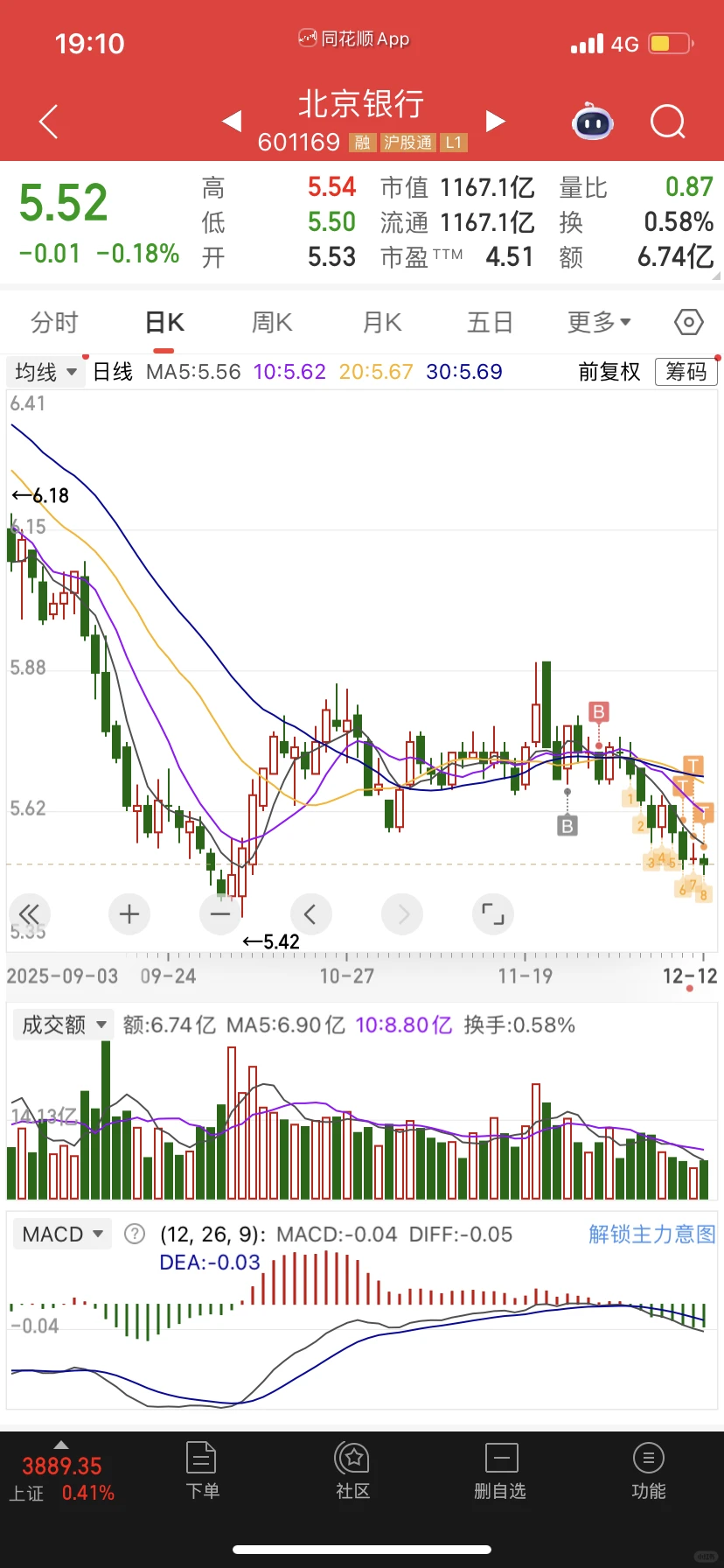The image size is (724, 1568).
Task: Expand quote details corner triangle
Action: tap(717, 276)
